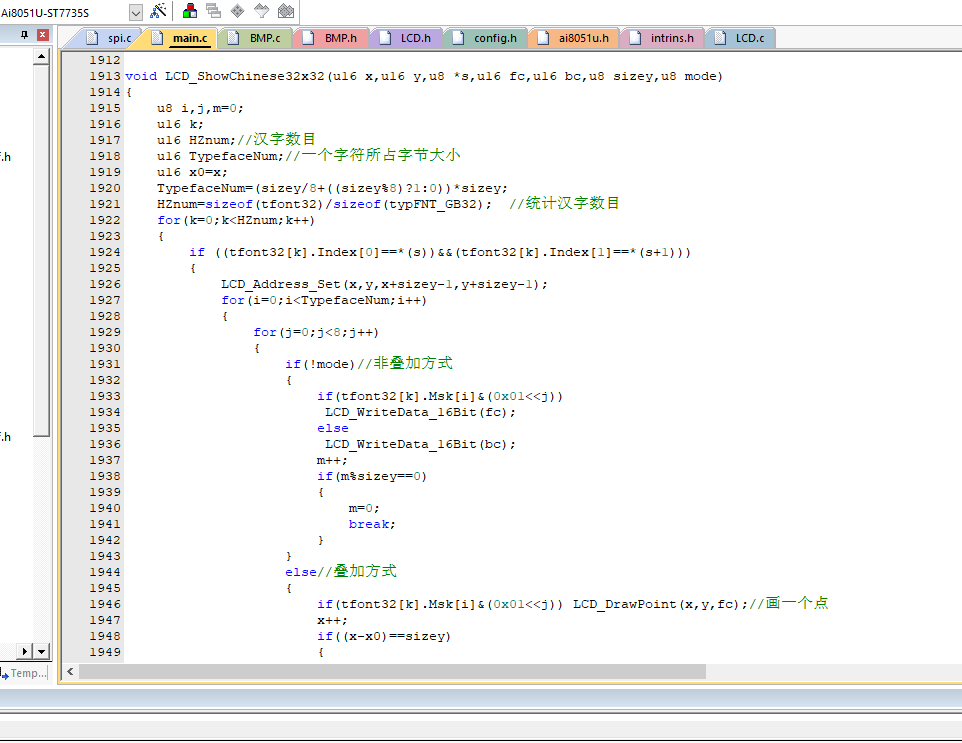Click the 'for(k=0;k<HZnum;k++)' loop line
The width and height of the screenshot is (962, 743).
pyautogui.click(x=236, y=220)
